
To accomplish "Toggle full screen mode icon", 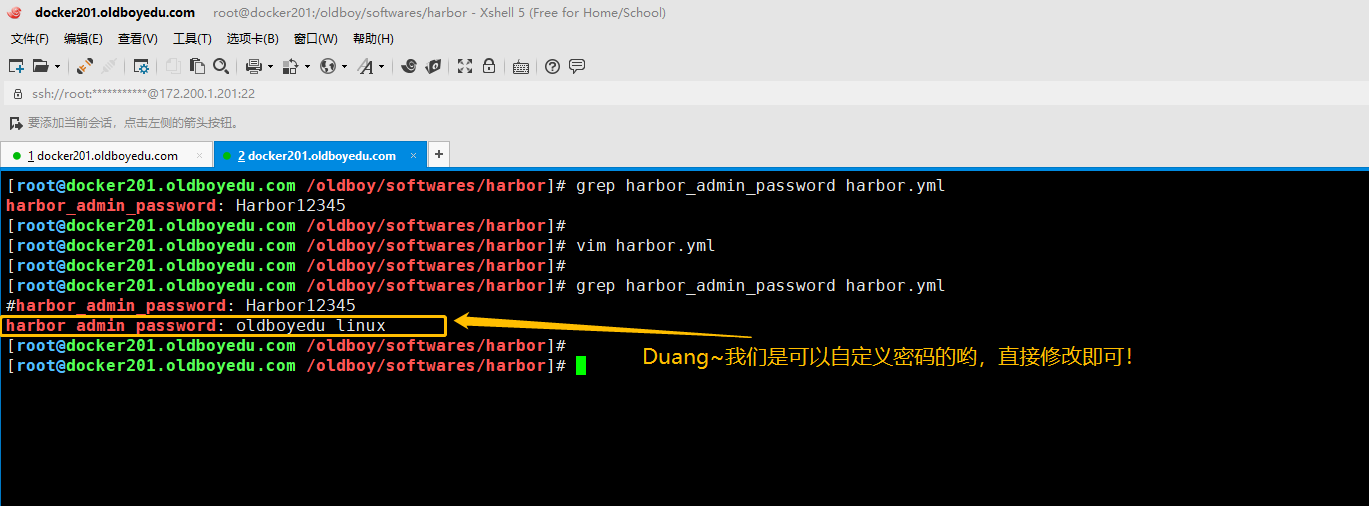I will (x=465, y=66).
